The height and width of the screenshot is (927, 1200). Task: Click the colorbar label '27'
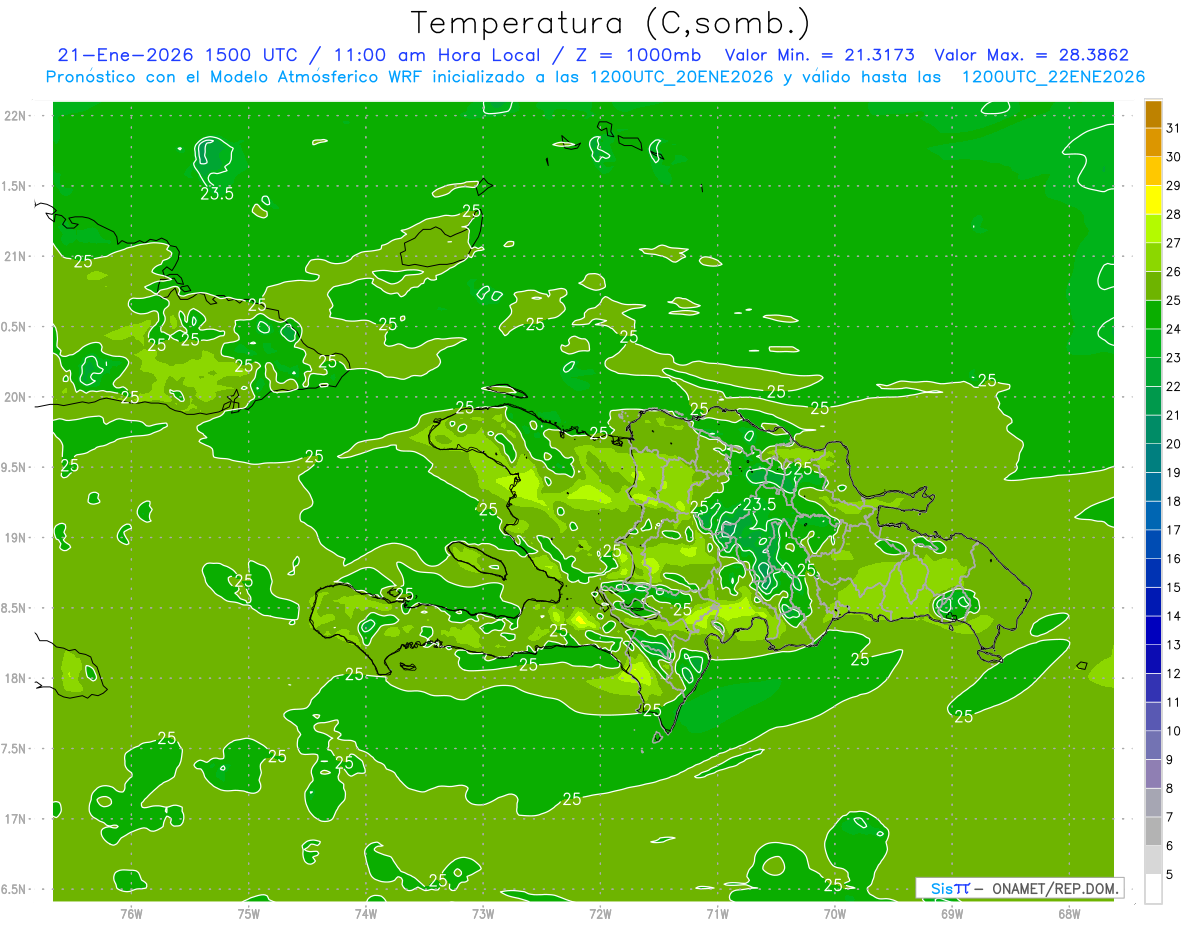[1173, 243]
